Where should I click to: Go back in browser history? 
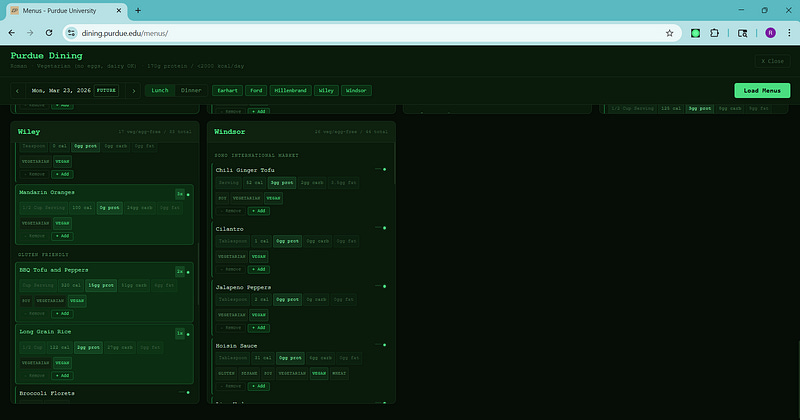12,33
